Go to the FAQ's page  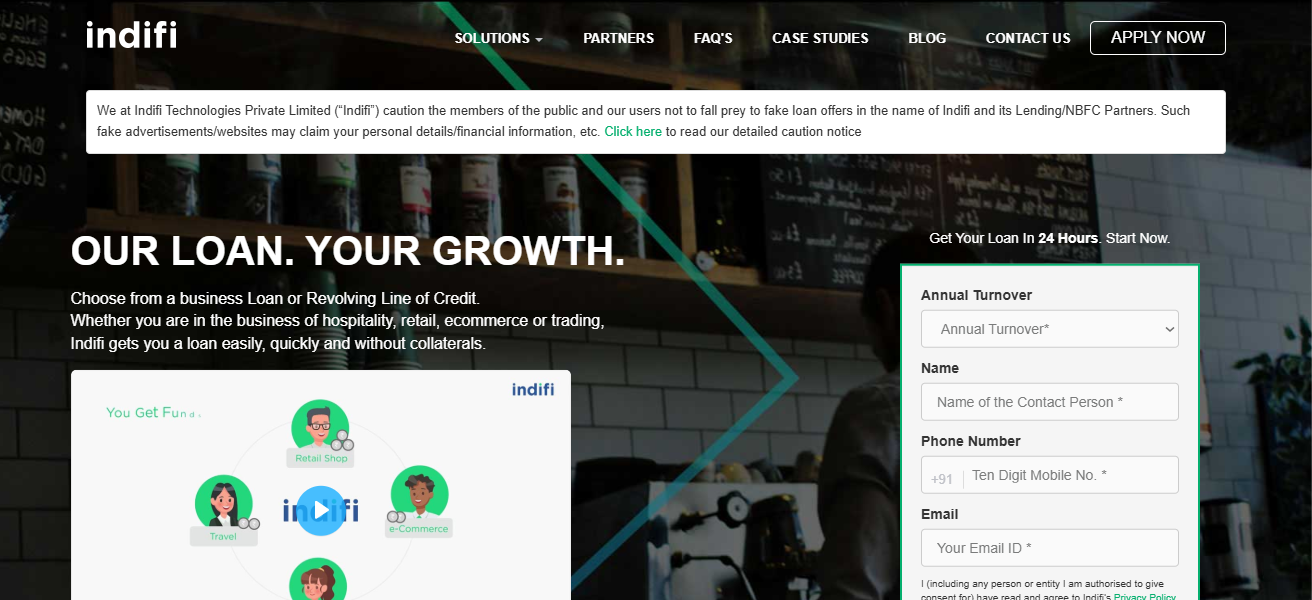click(713, 38)
